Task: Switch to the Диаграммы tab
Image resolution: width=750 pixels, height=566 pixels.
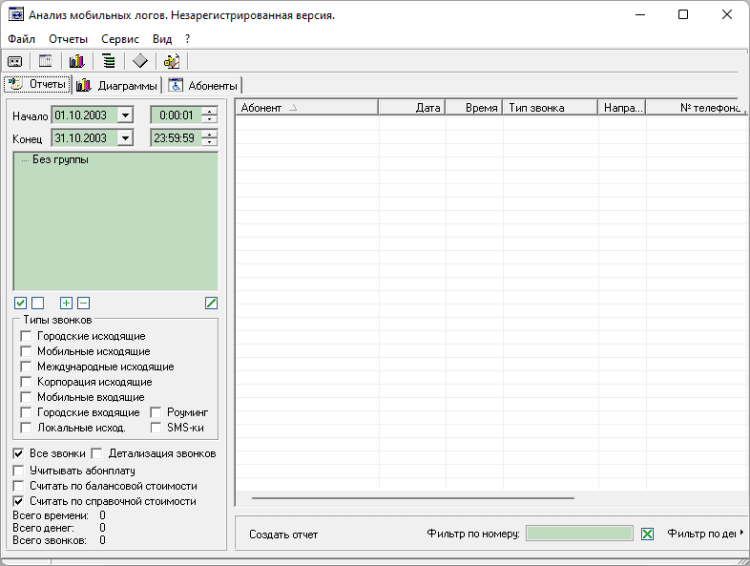Action: pyautogui.click(x=117, y=86)
